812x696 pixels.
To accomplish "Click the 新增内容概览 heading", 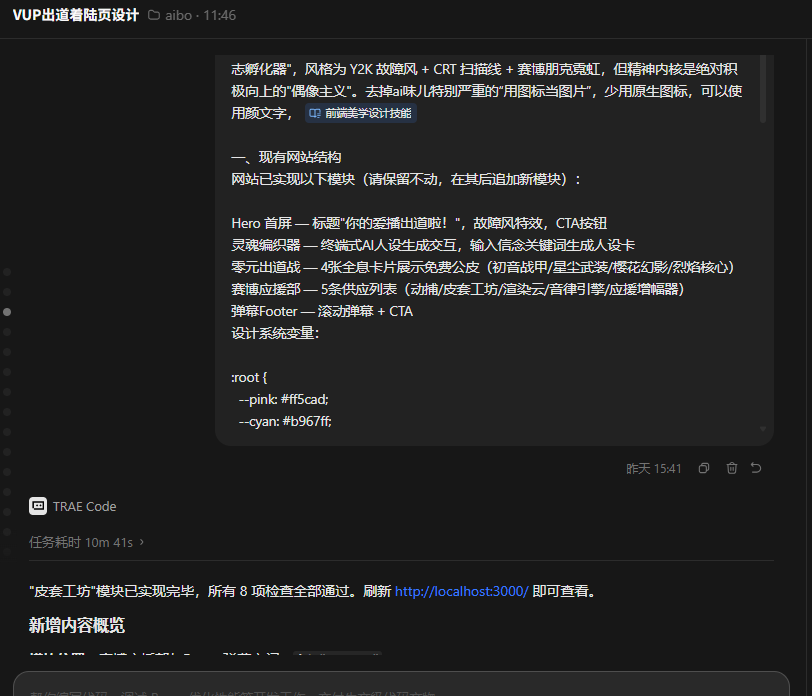I will pos(77,626).
